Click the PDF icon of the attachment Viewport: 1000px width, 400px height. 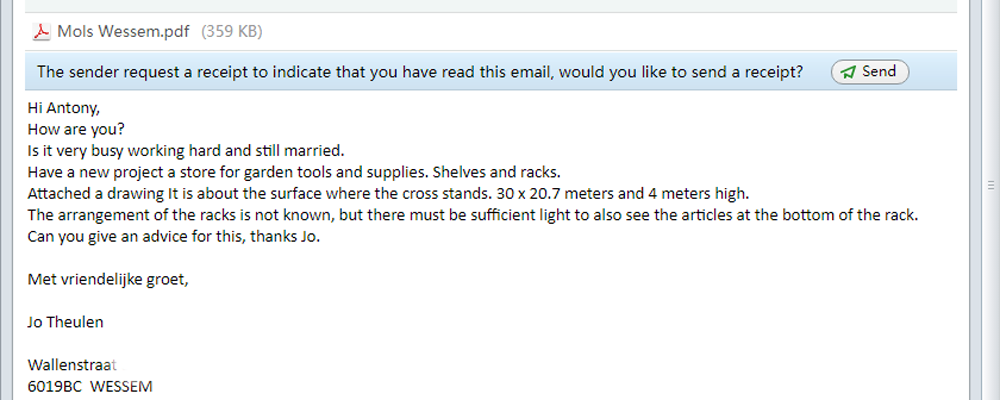42,31
